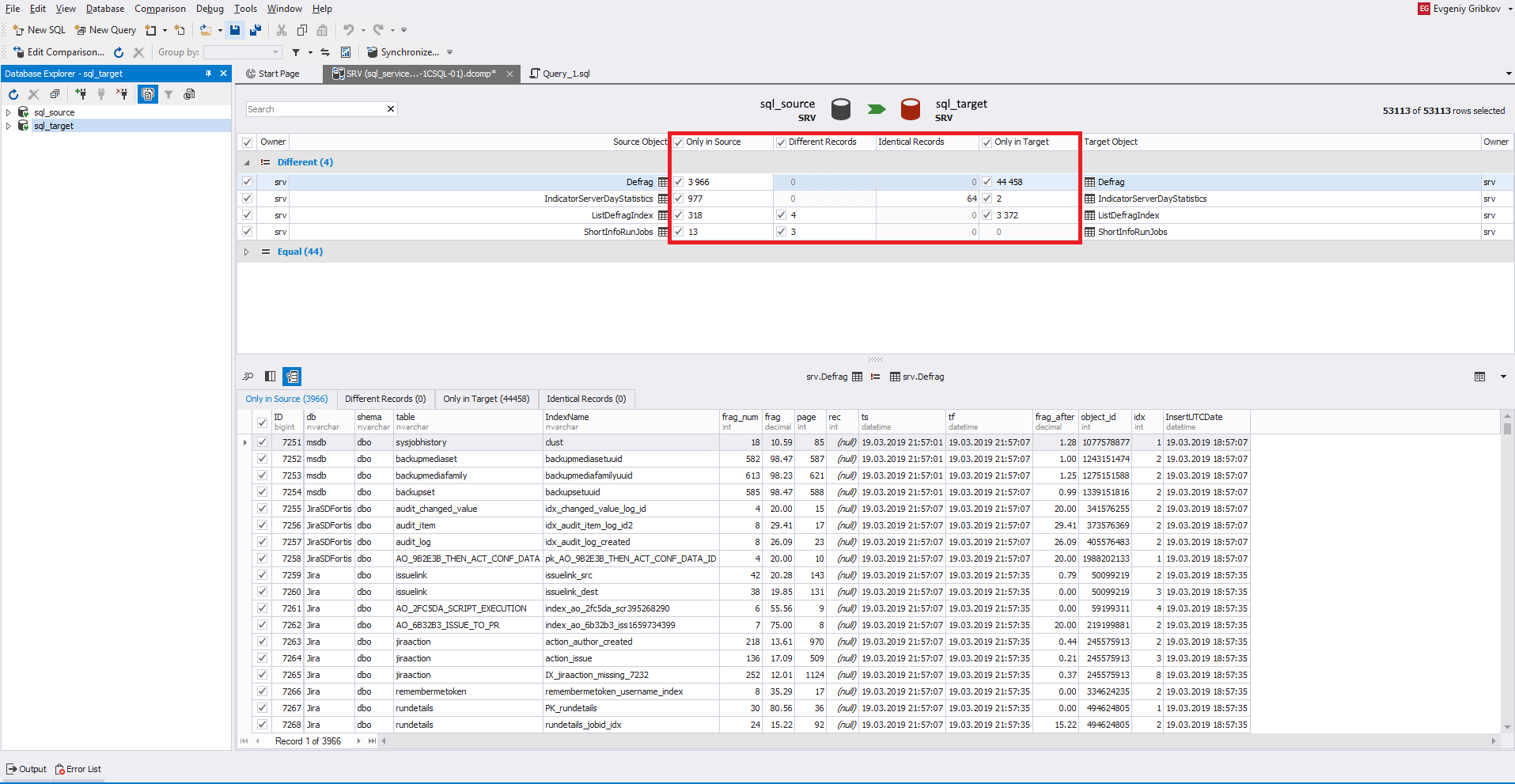Refresh the data comparison results

[119, 52]
